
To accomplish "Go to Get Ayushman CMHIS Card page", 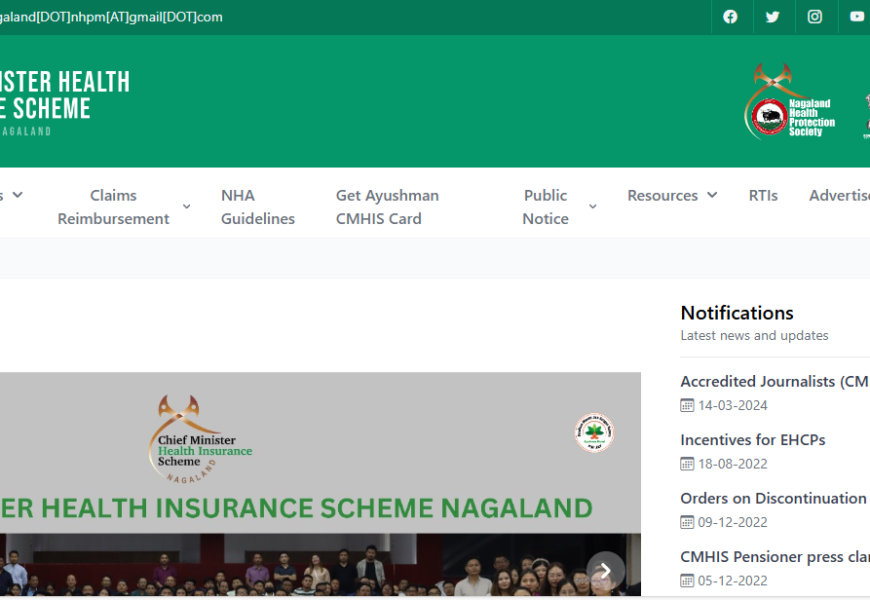I will click(387, 207).
